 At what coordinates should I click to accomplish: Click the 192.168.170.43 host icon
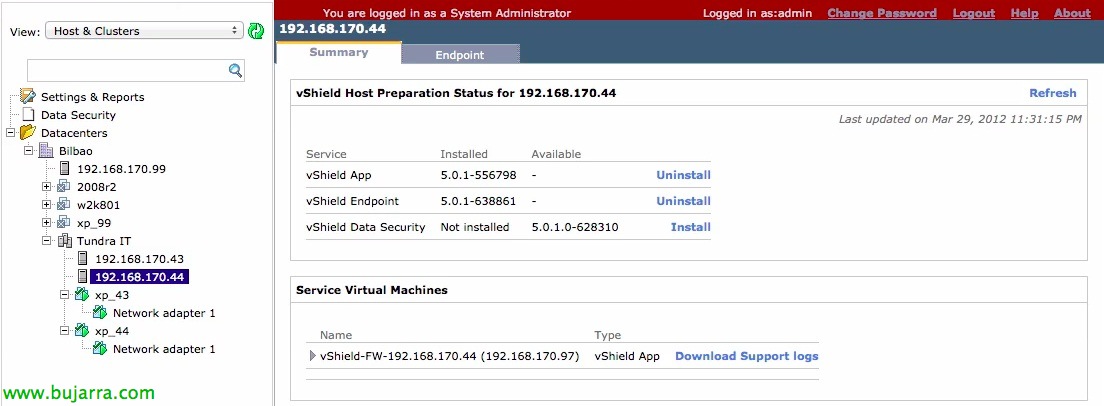[x=83, y=259]
